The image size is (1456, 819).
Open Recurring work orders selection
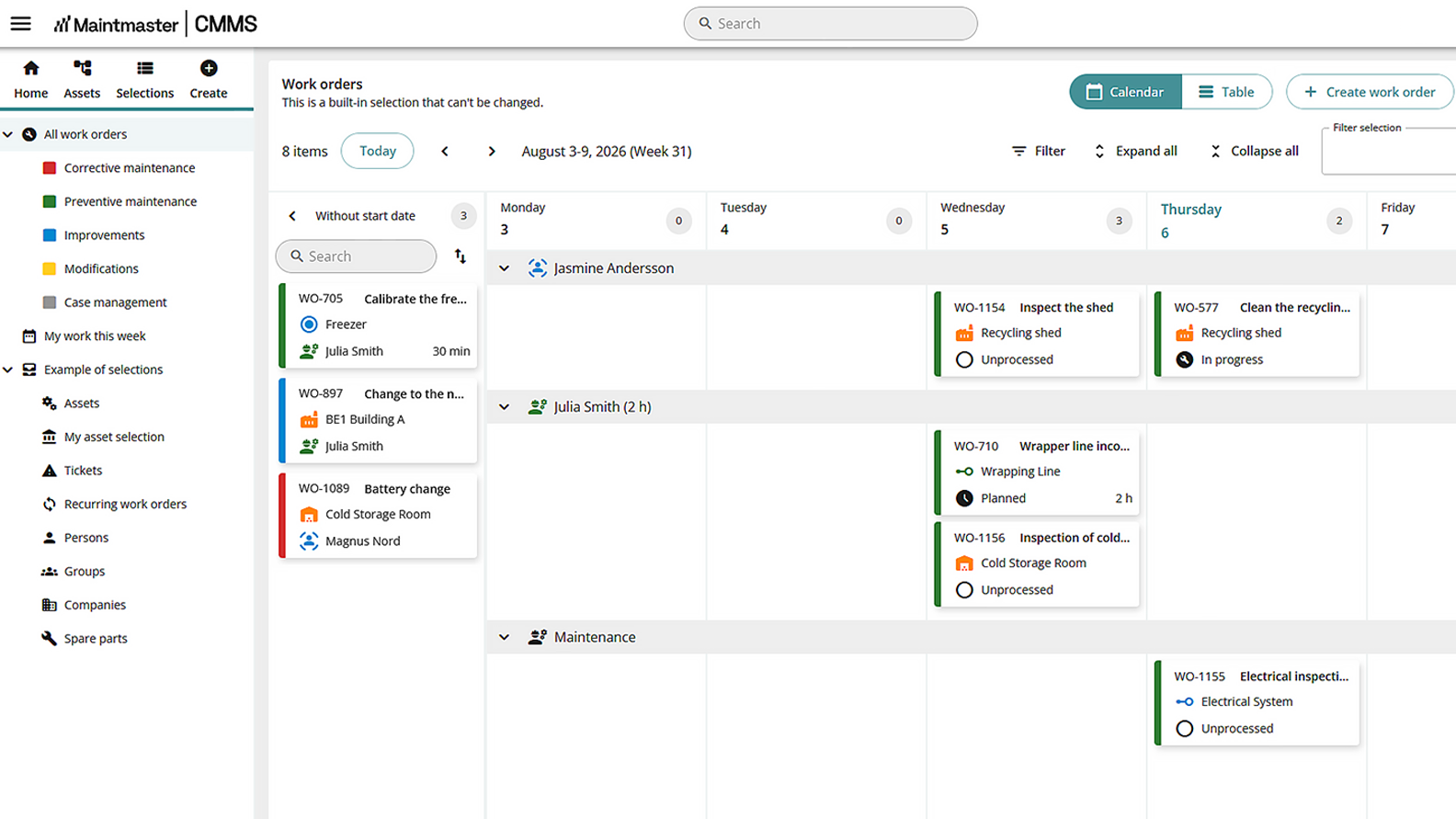(125, 504)
